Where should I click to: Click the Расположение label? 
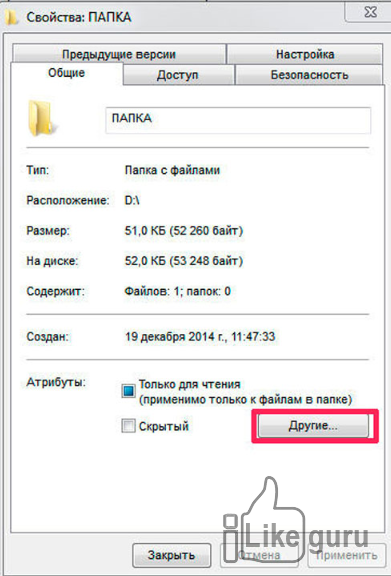pos(68,201)
